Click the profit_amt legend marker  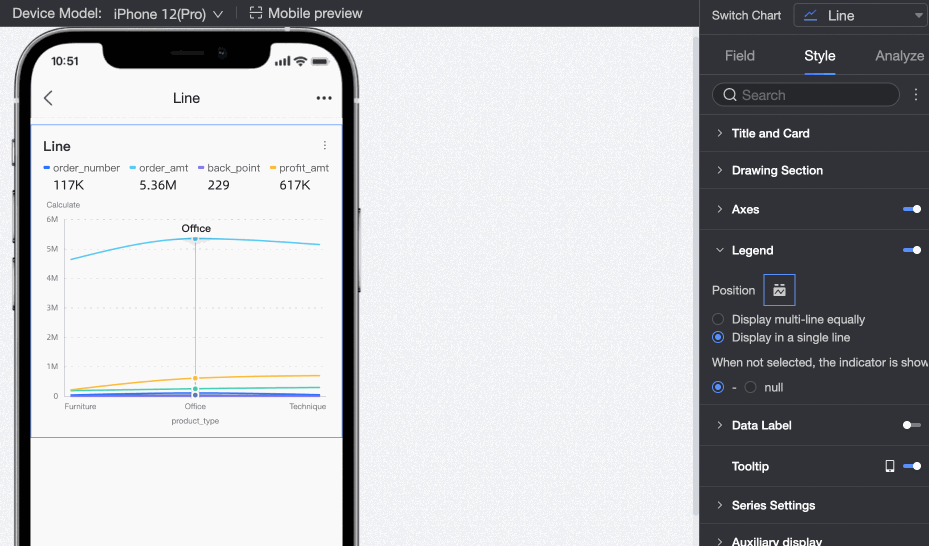pyautogui.click(x=273, y=168)
